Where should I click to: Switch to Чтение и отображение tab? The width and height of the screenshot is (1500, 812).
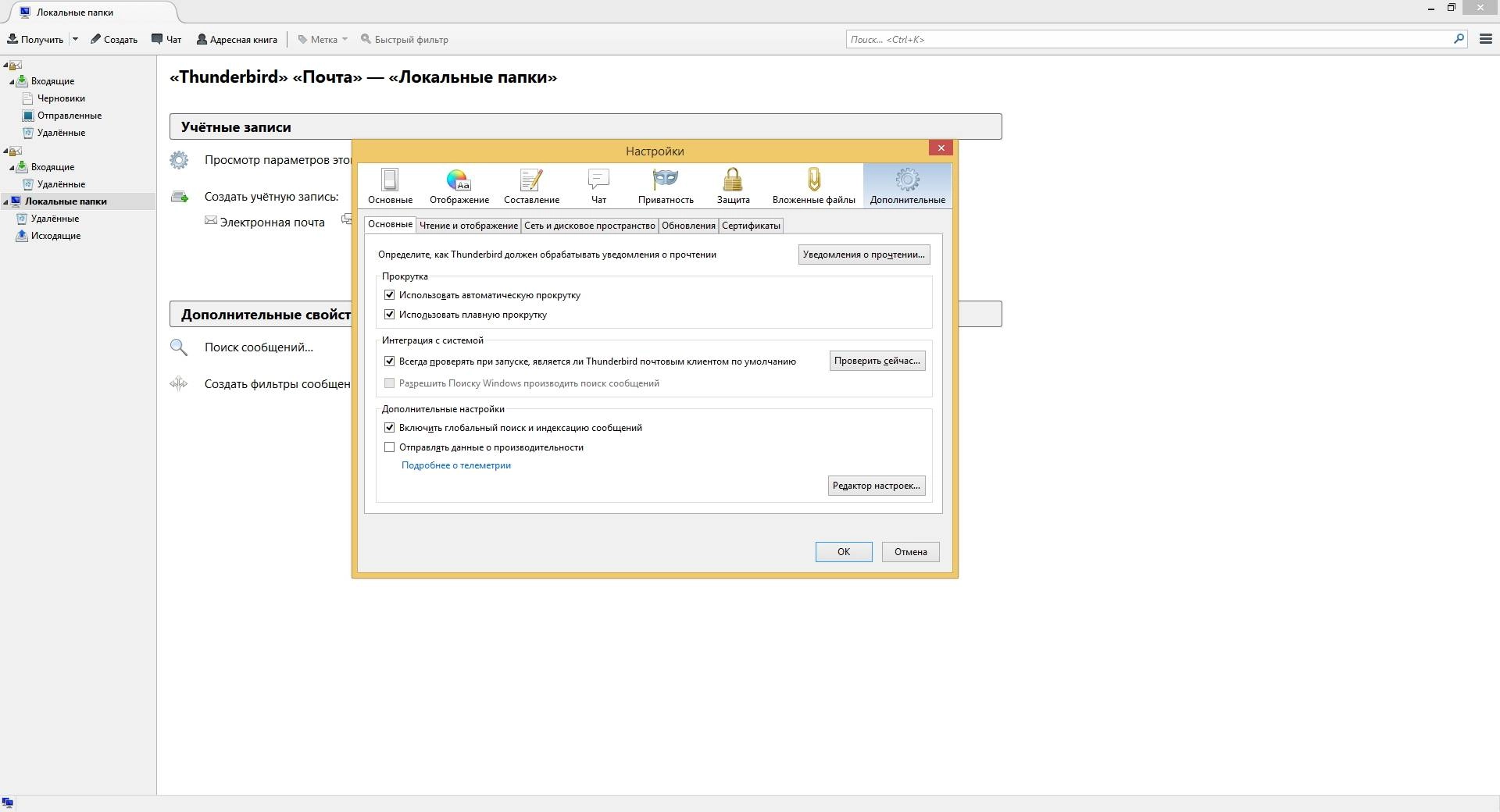coord(468,226)
